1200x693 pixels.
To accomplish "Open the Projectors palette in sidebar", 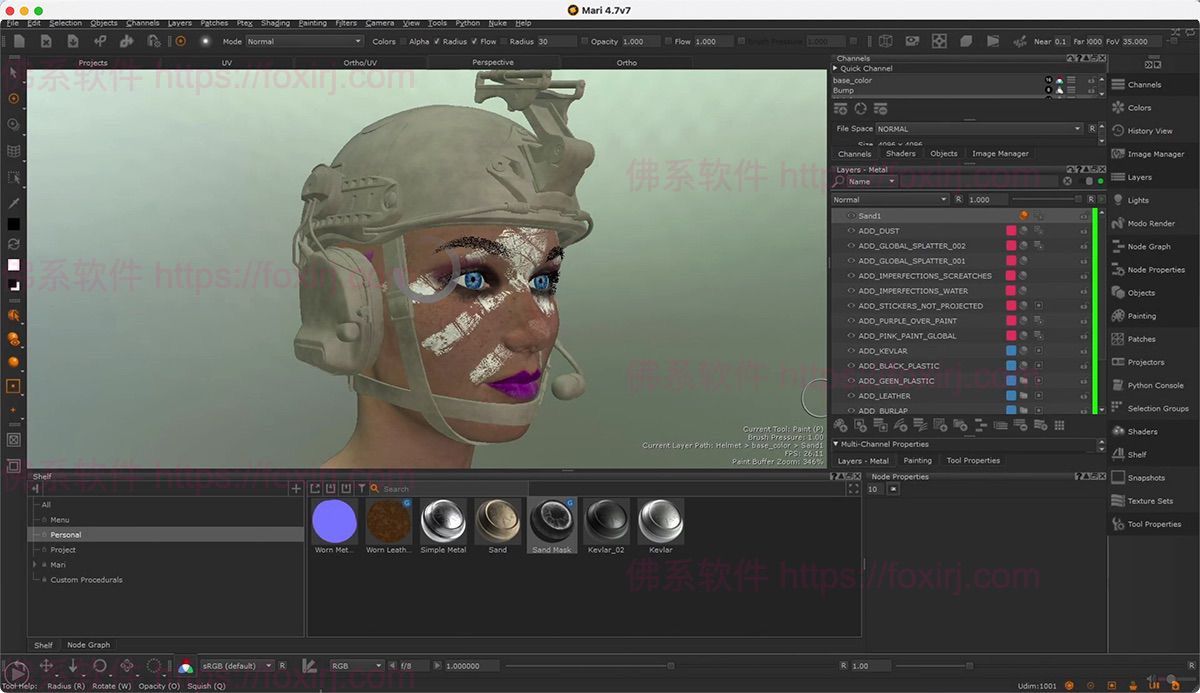I will (1145, 363).
